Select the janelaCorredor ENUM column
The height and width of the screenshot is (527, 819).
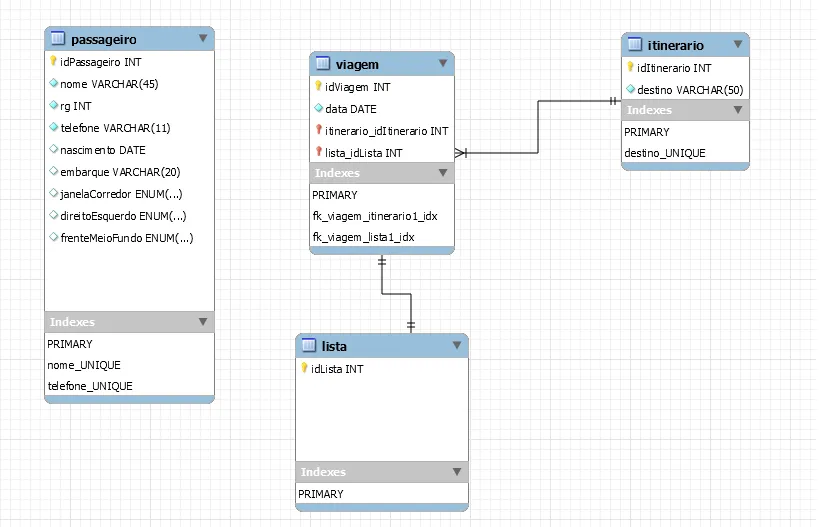pos(120,194)
